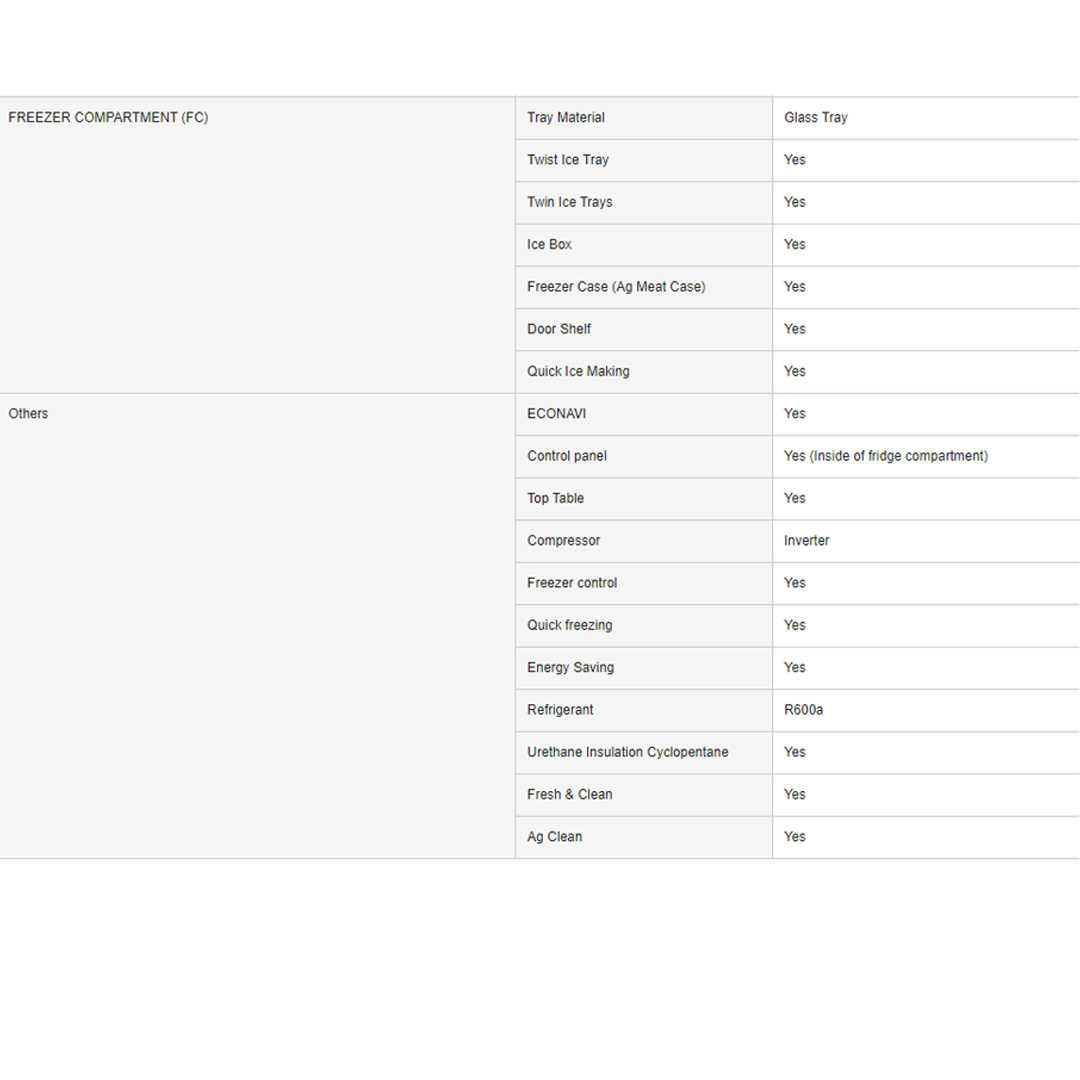Select the Tray Material label cell
The image size is (1080, 1080).
tap(566, 118)
